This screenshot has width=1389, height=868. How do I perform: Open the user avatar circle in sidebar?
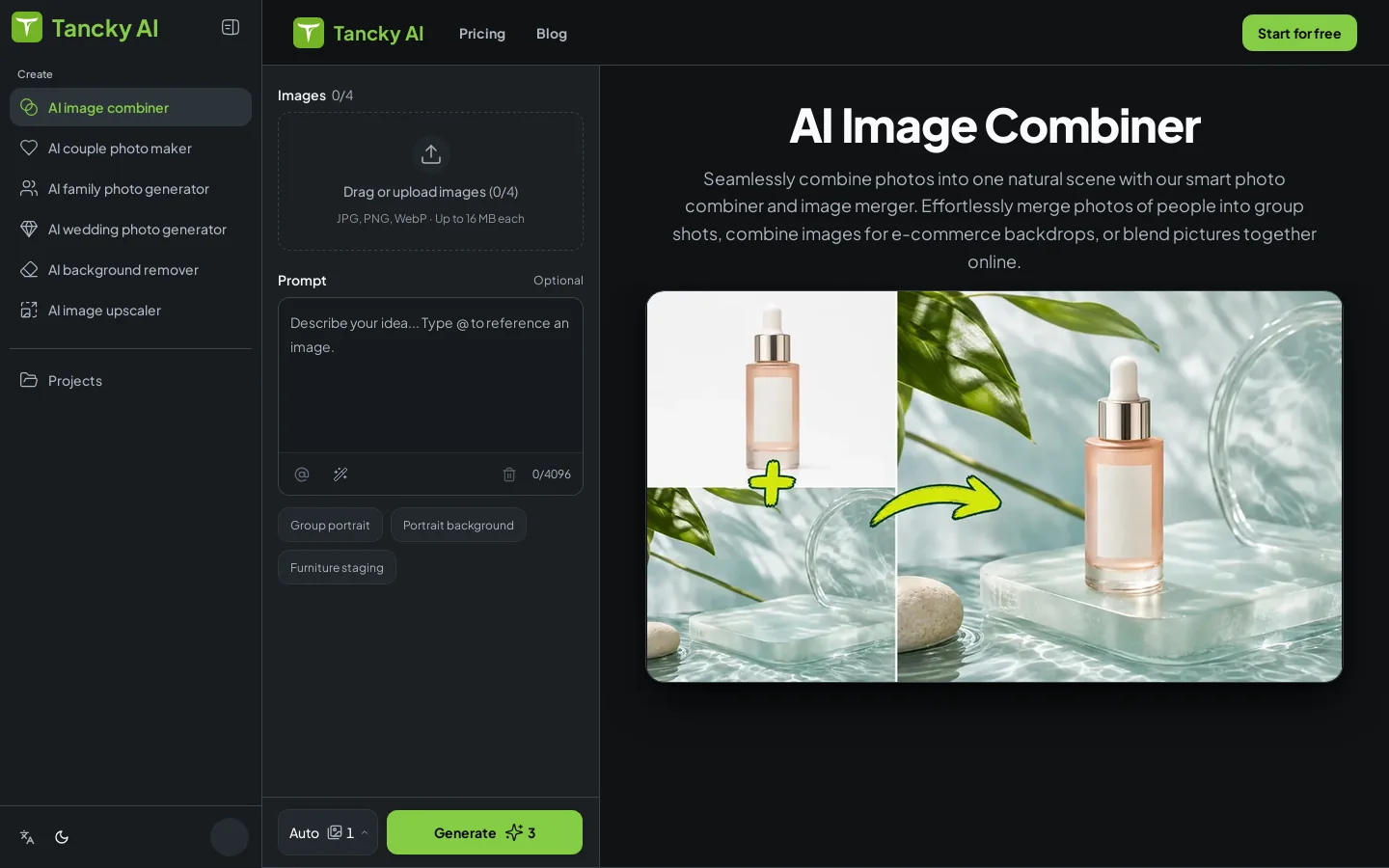[x=230, y=837]
